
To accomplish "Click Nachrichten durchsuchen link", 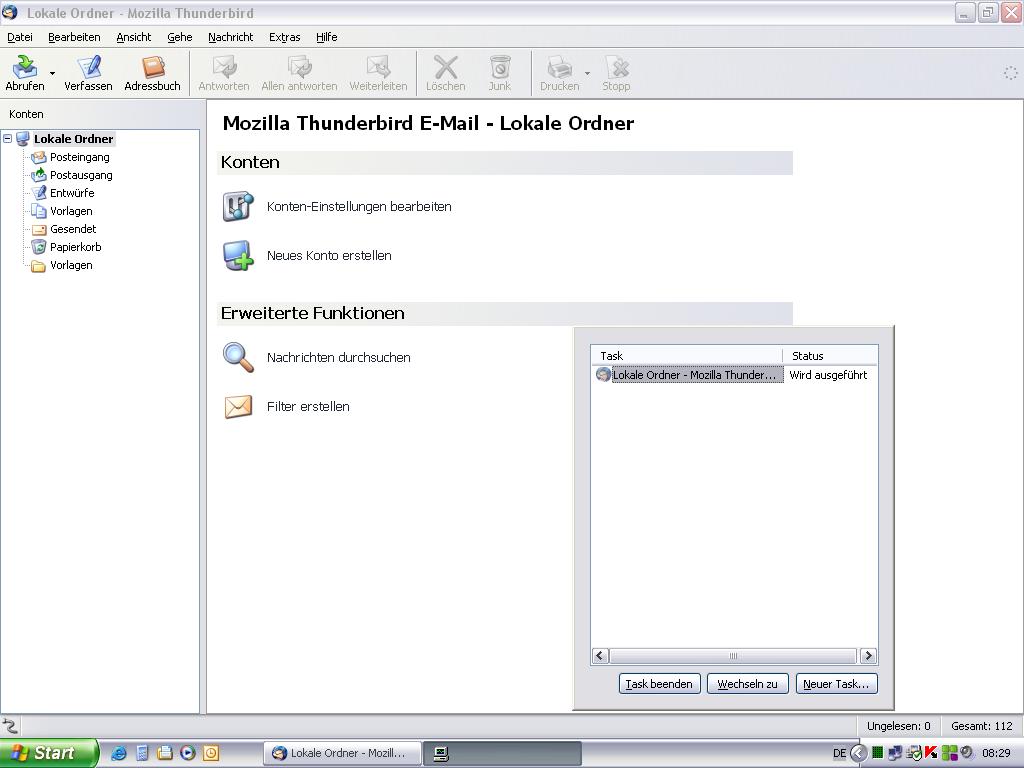I will click(338, 358).
